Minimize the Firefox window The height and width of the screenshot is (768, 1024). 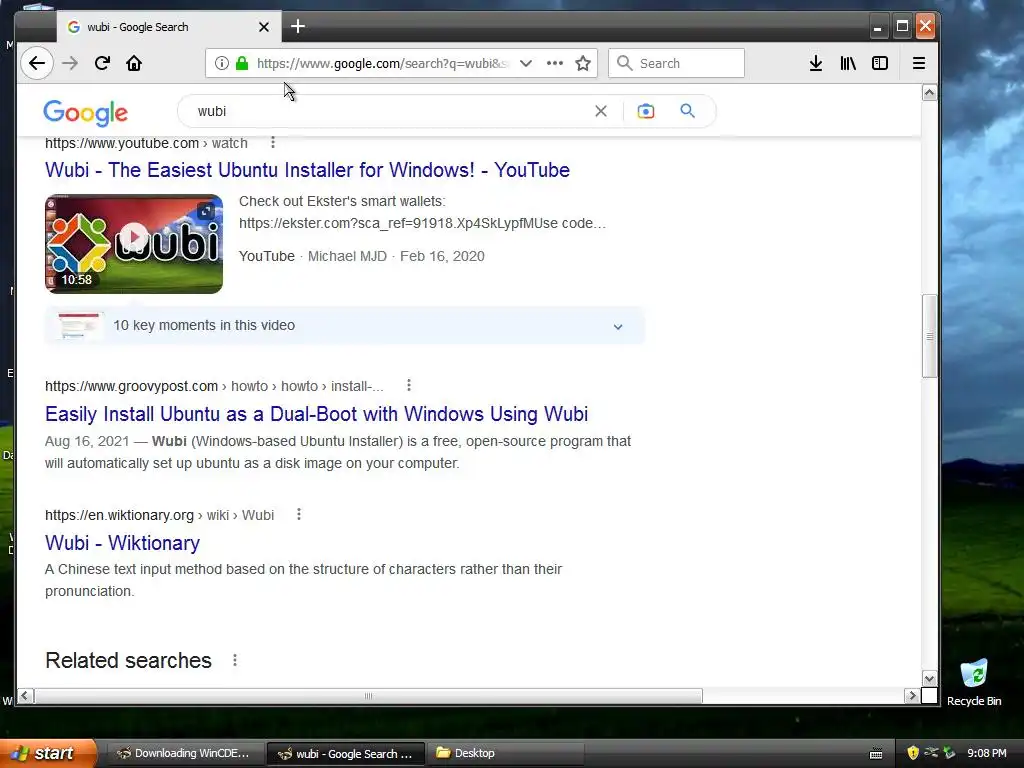coord(878,27)
